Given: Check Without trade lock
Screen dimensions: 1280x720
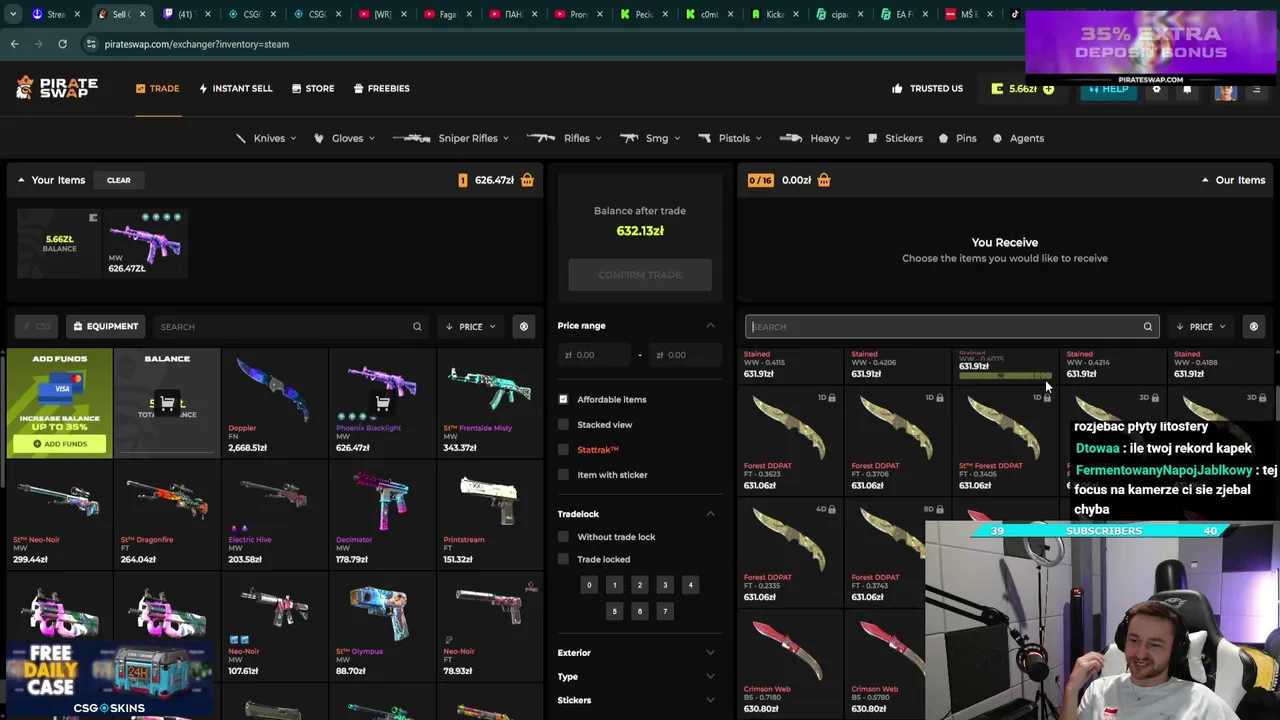Looking at the screenshot, I should tap(563, 537).
